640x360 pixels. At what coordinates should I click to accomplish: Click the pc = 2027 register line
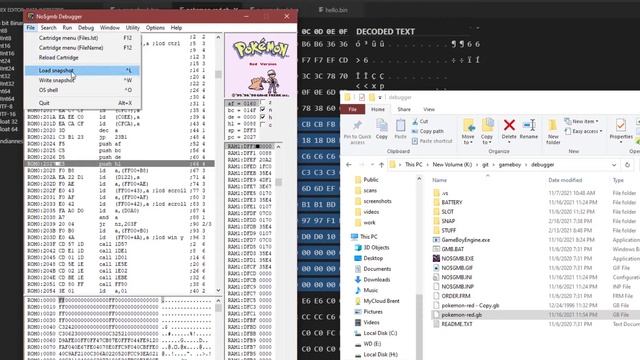[241, 137]
